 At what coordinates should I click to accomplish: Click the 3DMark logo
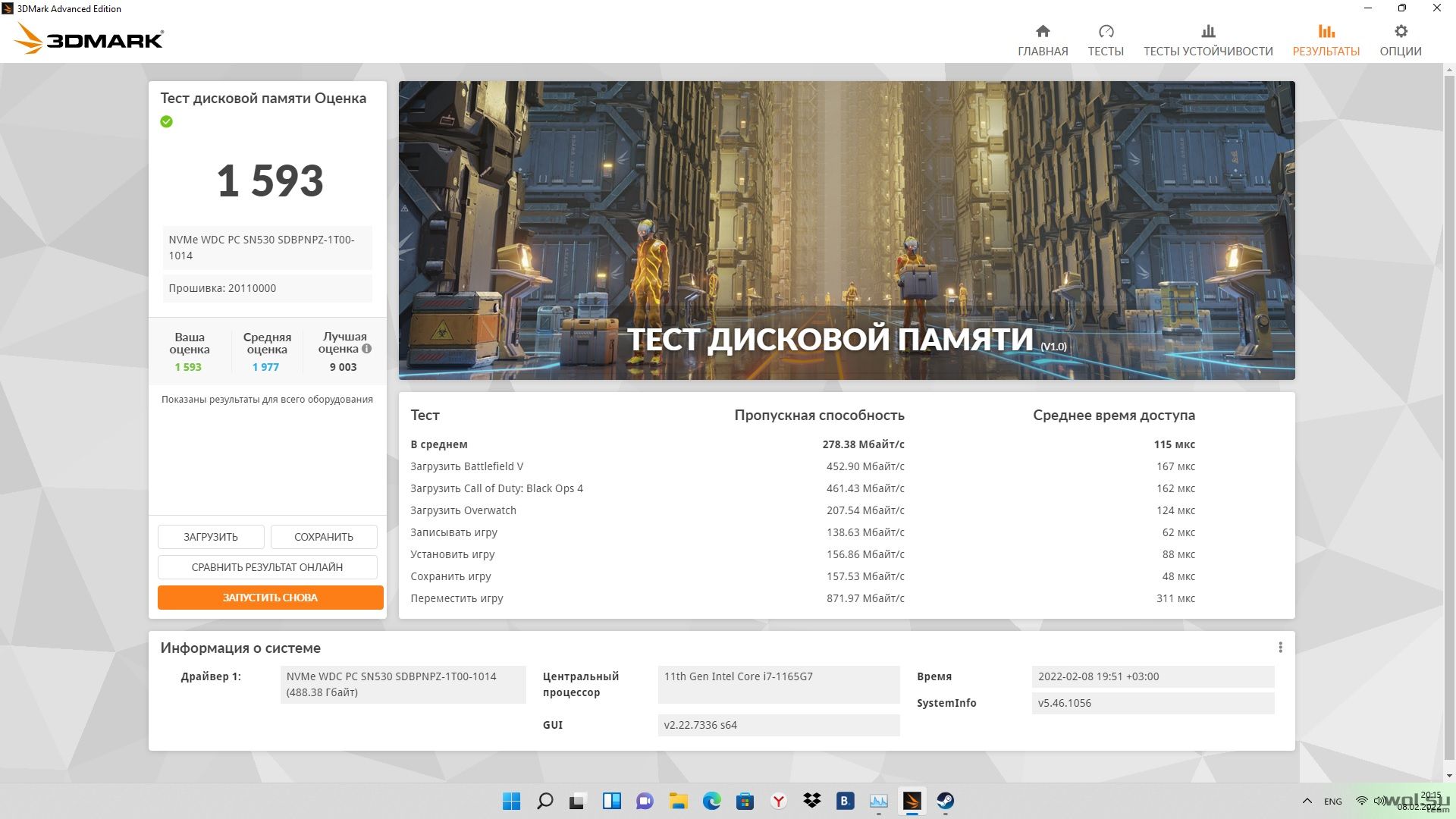89,39
